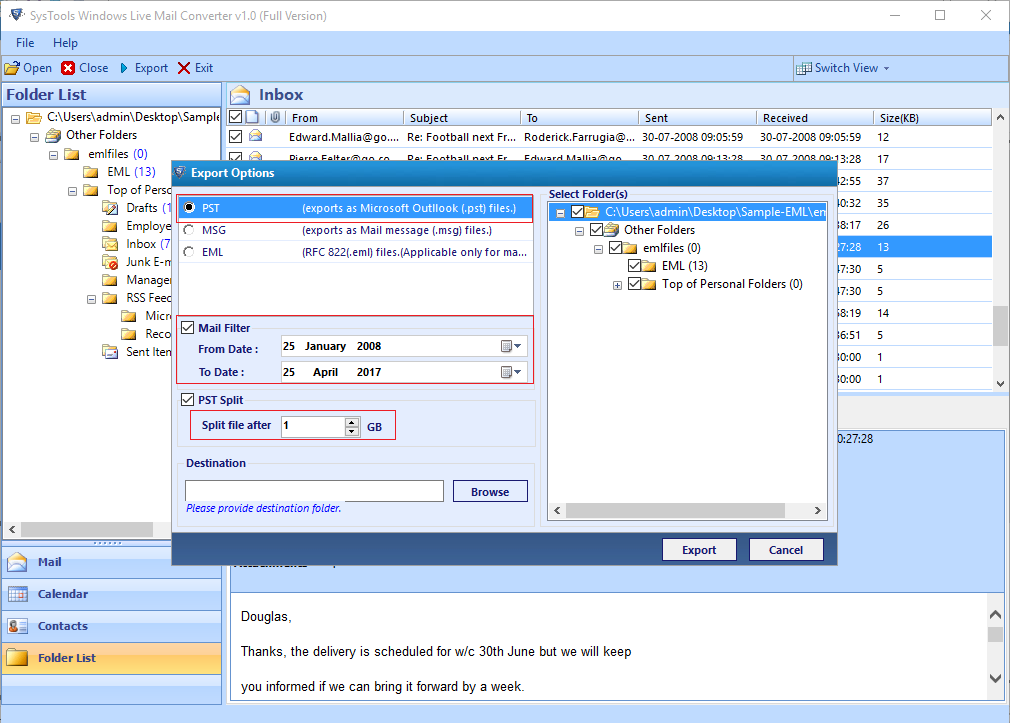Click the EML folder icon in dialog tree
This screenshot has width=1010, height=723.
[649, 266]
